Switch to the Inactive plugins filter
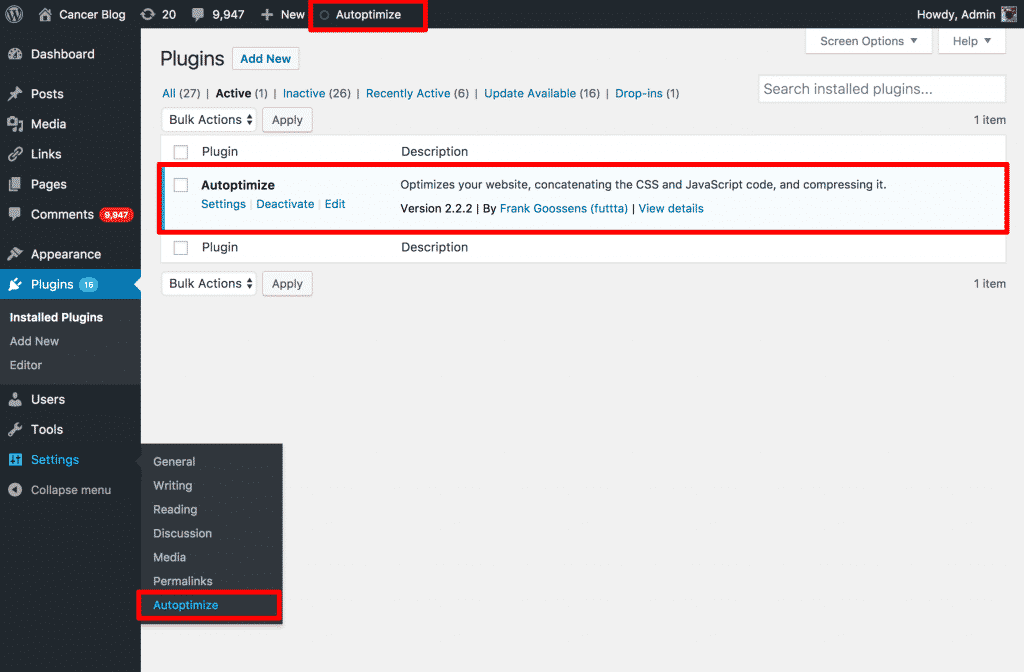The image size is (1024, 672). (x=303, y=93)
